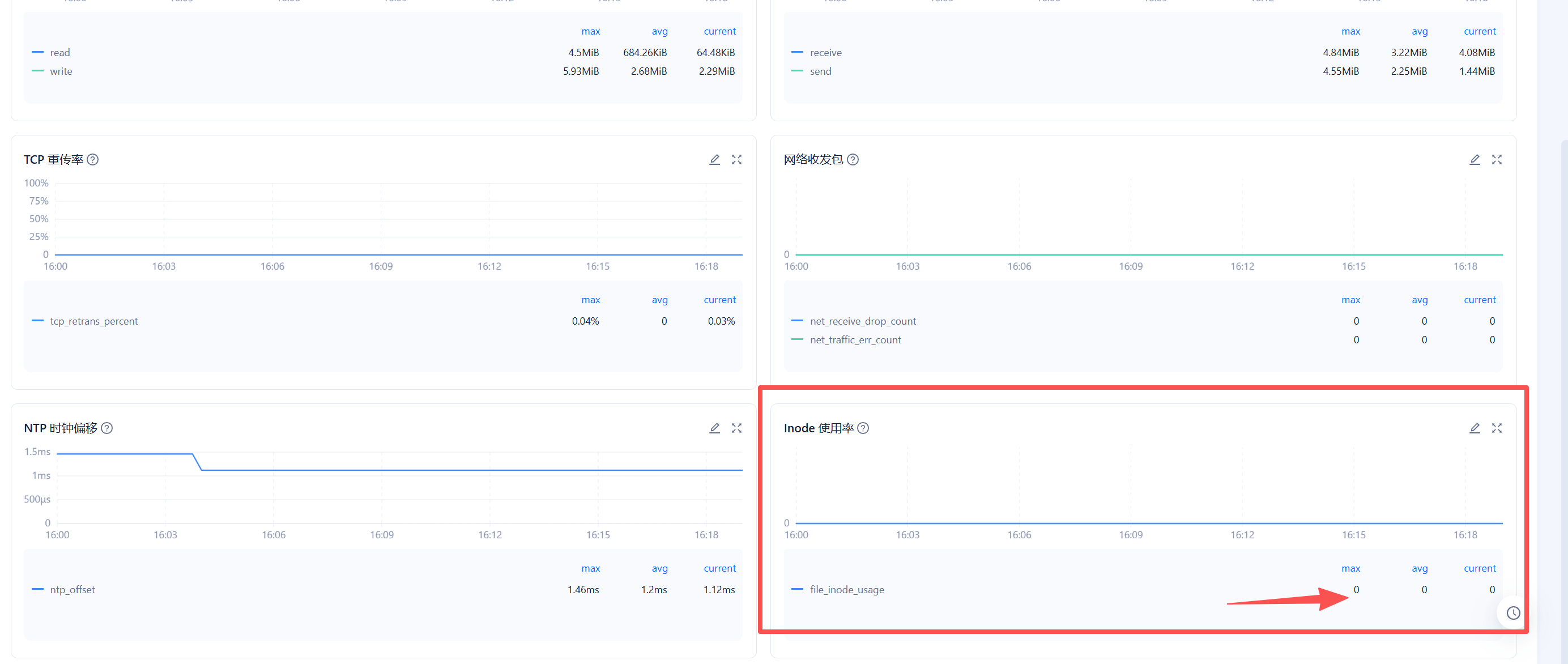Open help icon next to Inode 使用率
The width and height of the screenshot is (1568, 664).
(863, 428)
